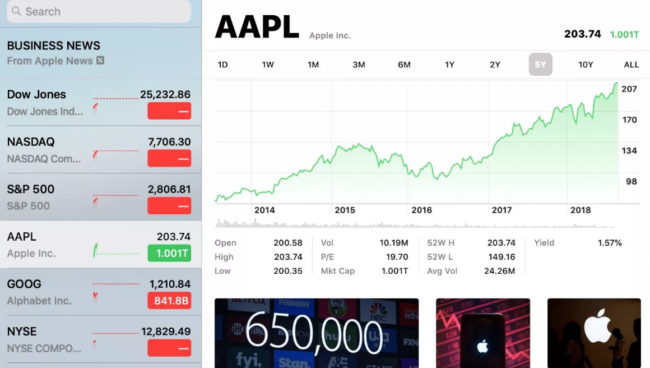Click the search magnifier icon
Viewport: 650px width, 368px height.
16,11
